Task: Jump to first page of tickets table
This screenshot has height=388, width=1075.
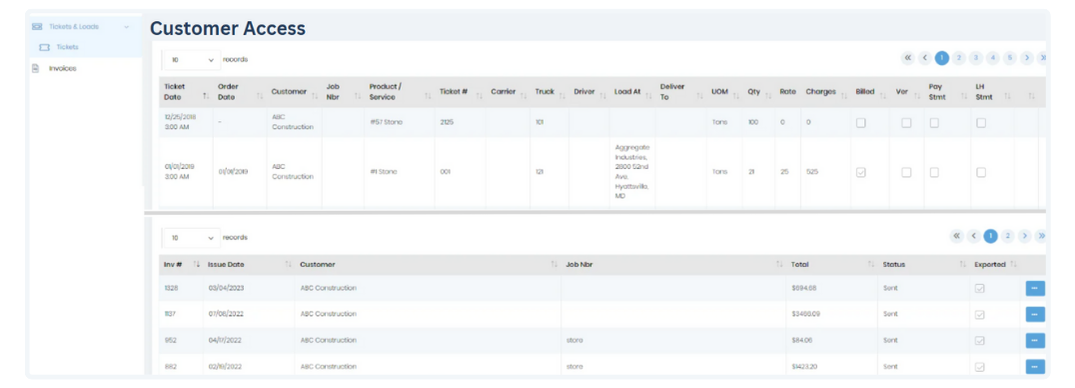Action: tap(908, 58)
